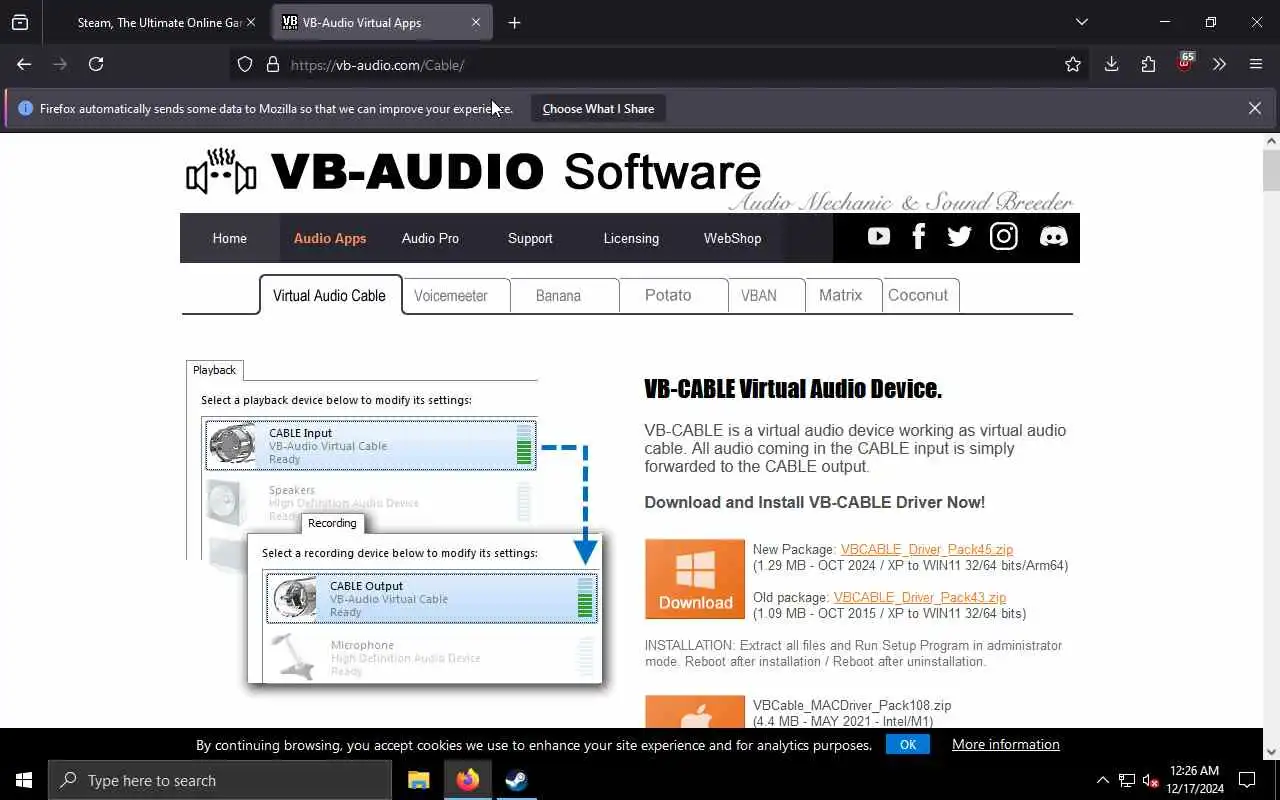Open the VB-Audio Facebook page icon
The image size is (1280, 800).
click(x=919, y=237)
